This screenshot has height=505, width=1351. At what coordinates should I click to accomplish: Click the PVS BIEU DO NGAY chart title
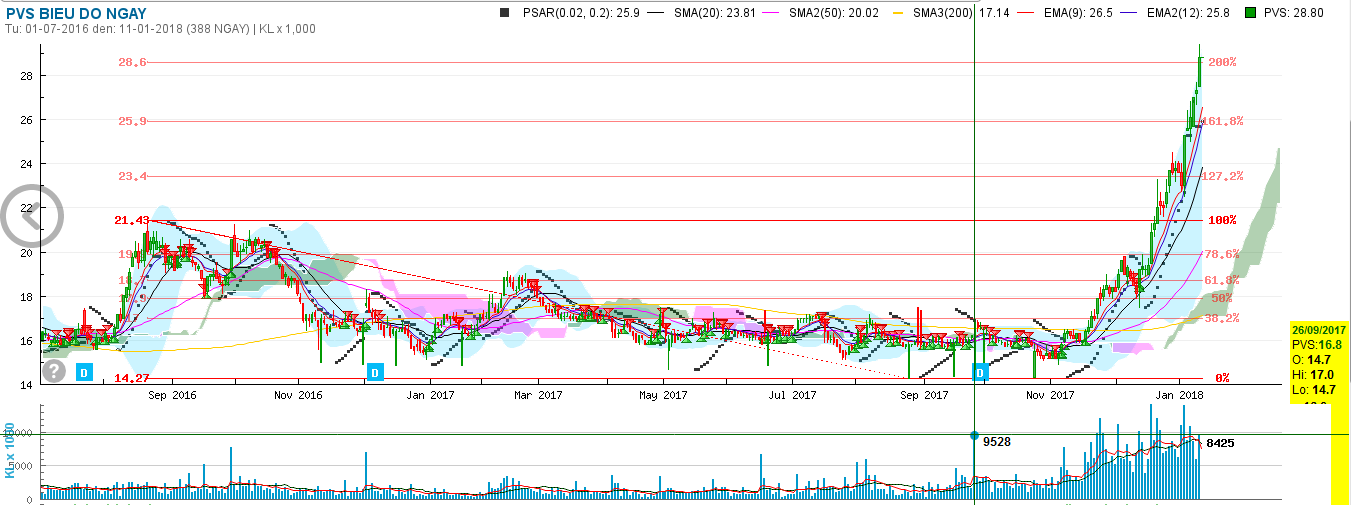pos(76,13)
